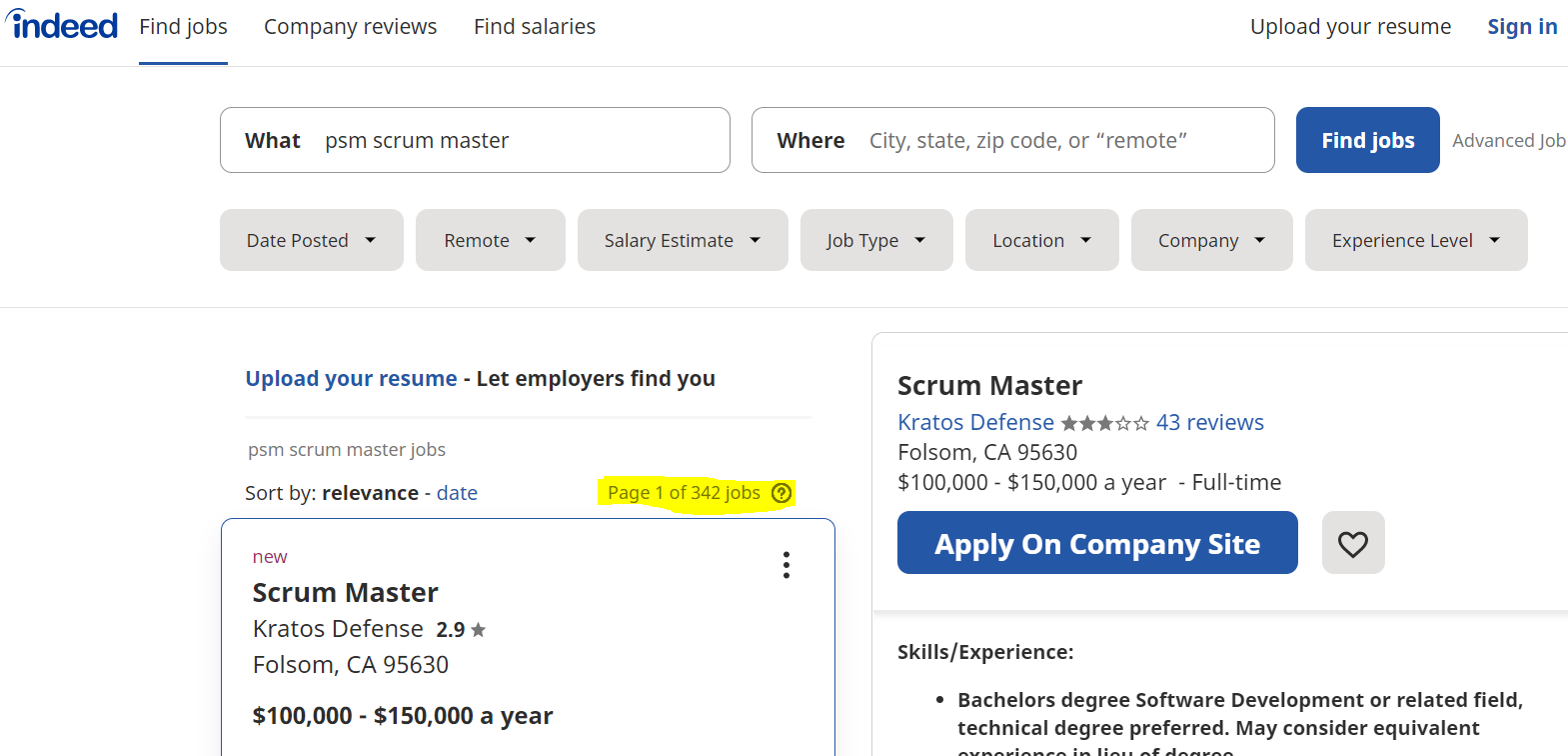Click the relevance sort option

pyautogui.click(x=370, y=493)
